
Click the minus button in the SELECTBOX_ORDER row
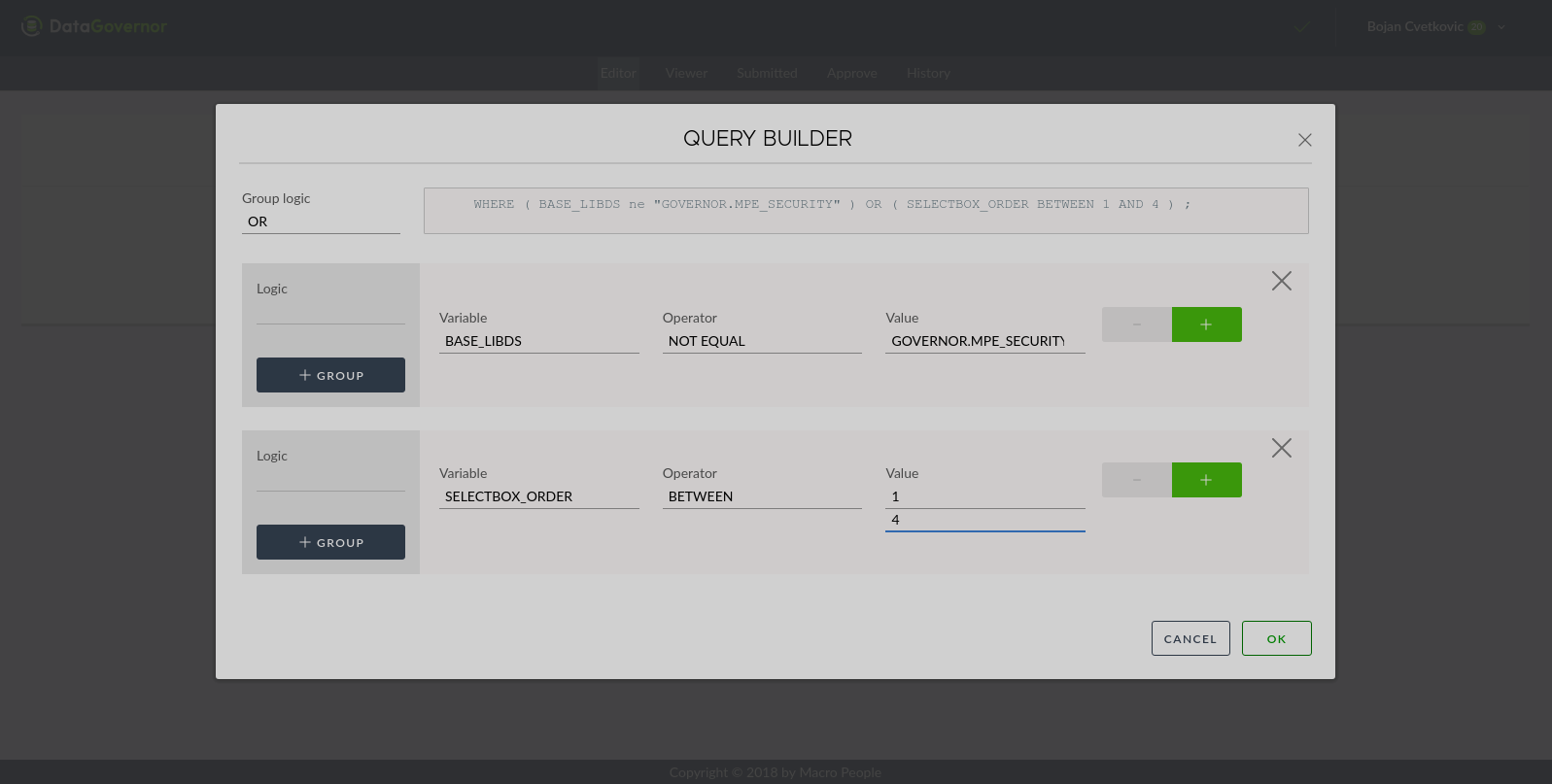[x=1136, y=480]
